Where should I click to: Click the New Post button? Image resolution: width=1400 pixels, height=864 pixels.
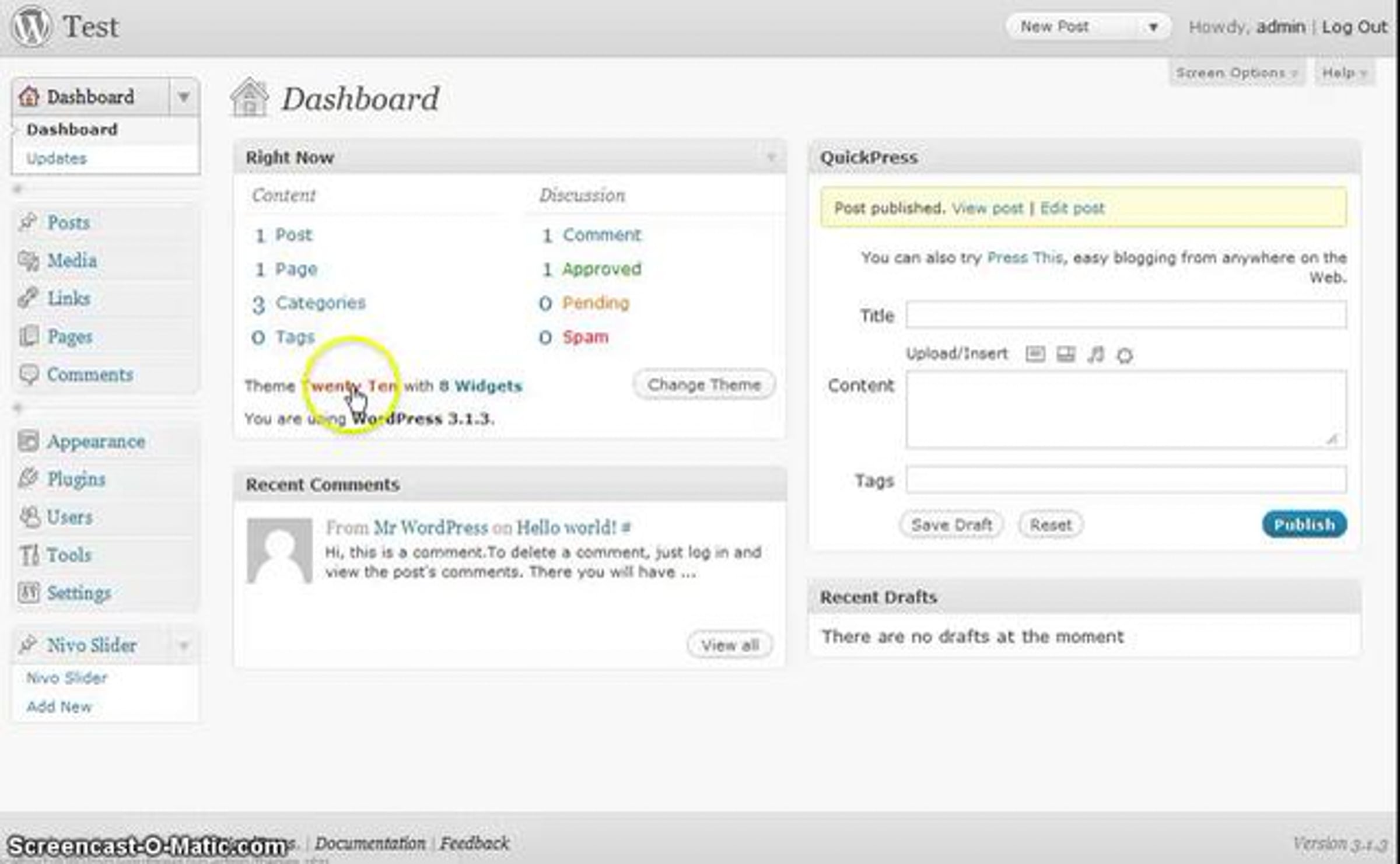pos(1055,27)
